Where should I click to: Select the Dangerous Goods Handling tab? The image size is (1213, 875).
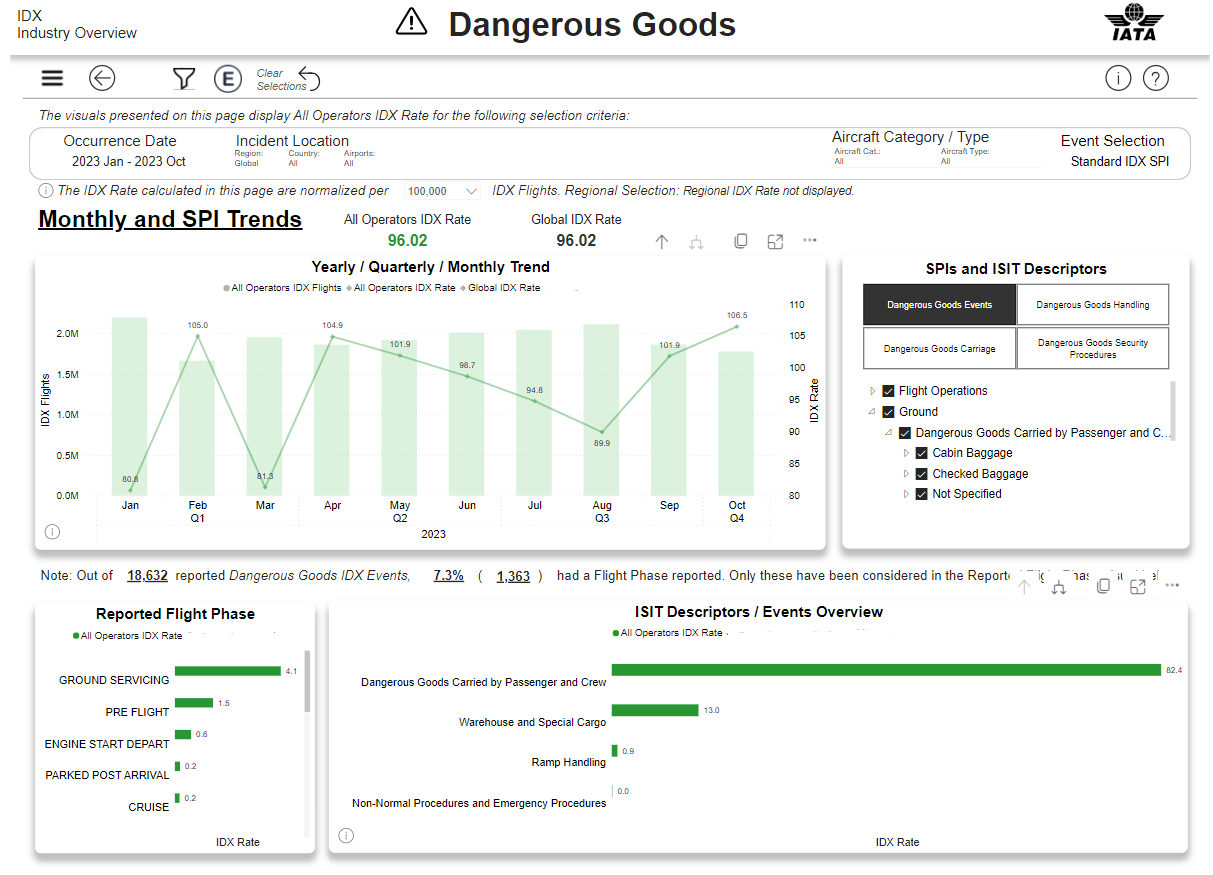1092,305
